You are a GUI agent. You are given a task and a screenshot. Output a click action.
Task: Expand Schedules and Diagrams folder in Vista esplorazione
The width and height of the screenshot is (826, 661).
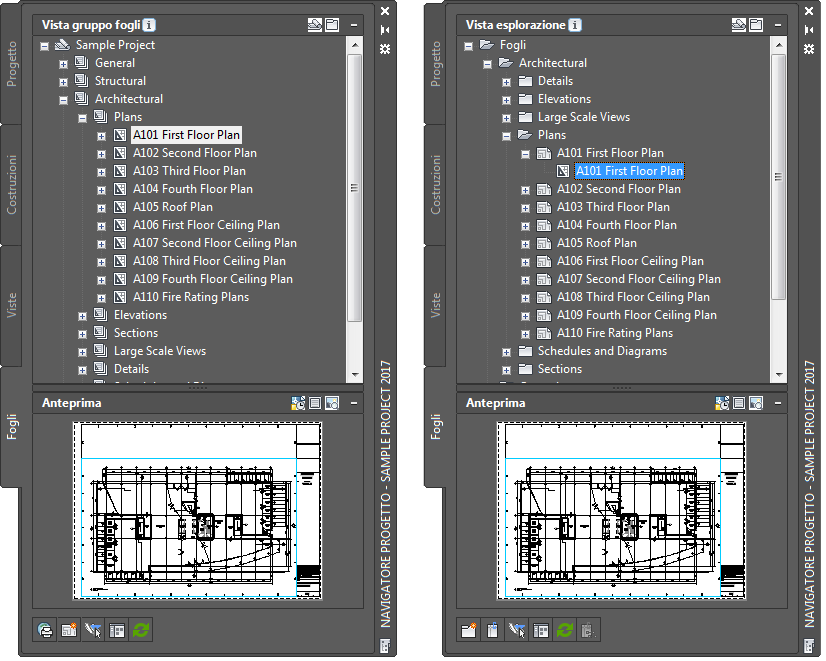pyautogui.click(x=506, y=352)
